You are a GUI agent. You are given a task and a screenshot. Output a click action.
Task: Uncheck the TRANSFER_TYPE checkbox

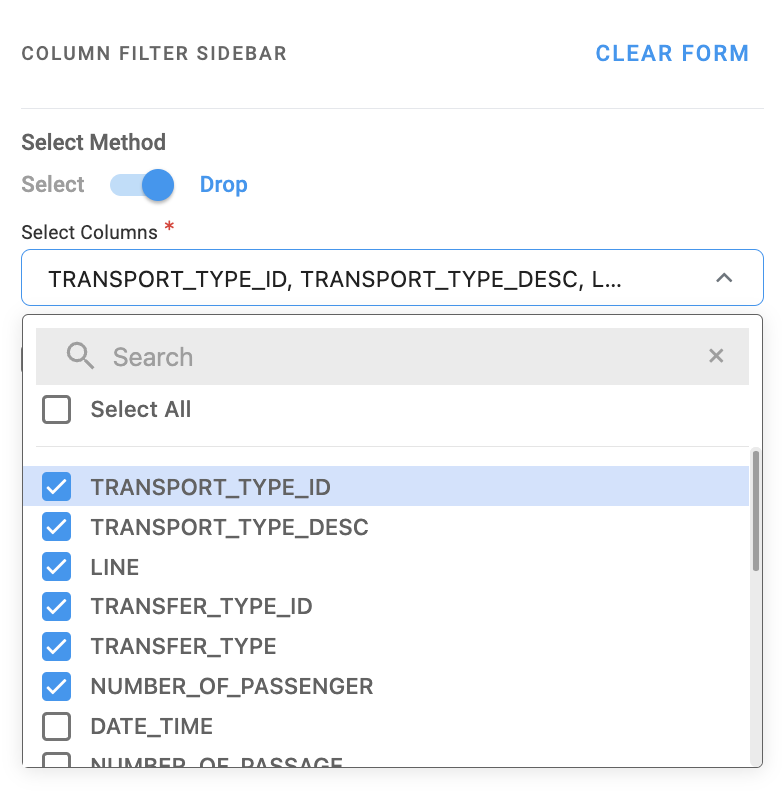[x=57, y=646]
